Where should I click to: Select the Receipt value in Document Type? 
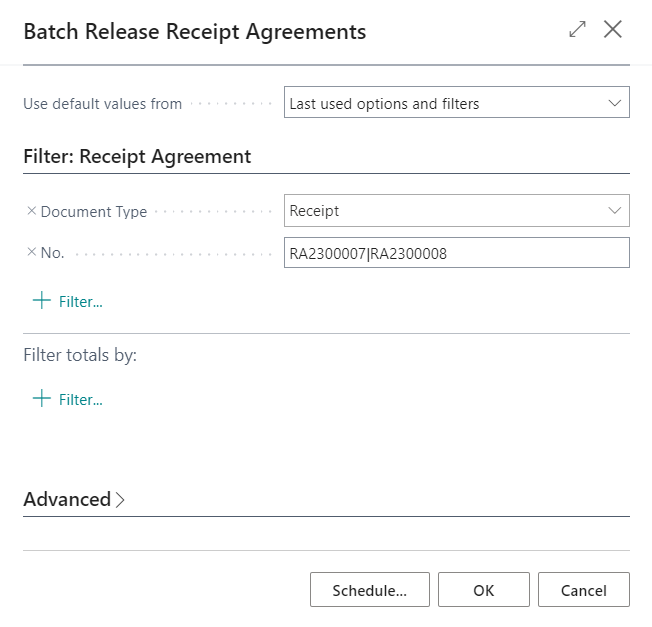(x=314, y=211)
